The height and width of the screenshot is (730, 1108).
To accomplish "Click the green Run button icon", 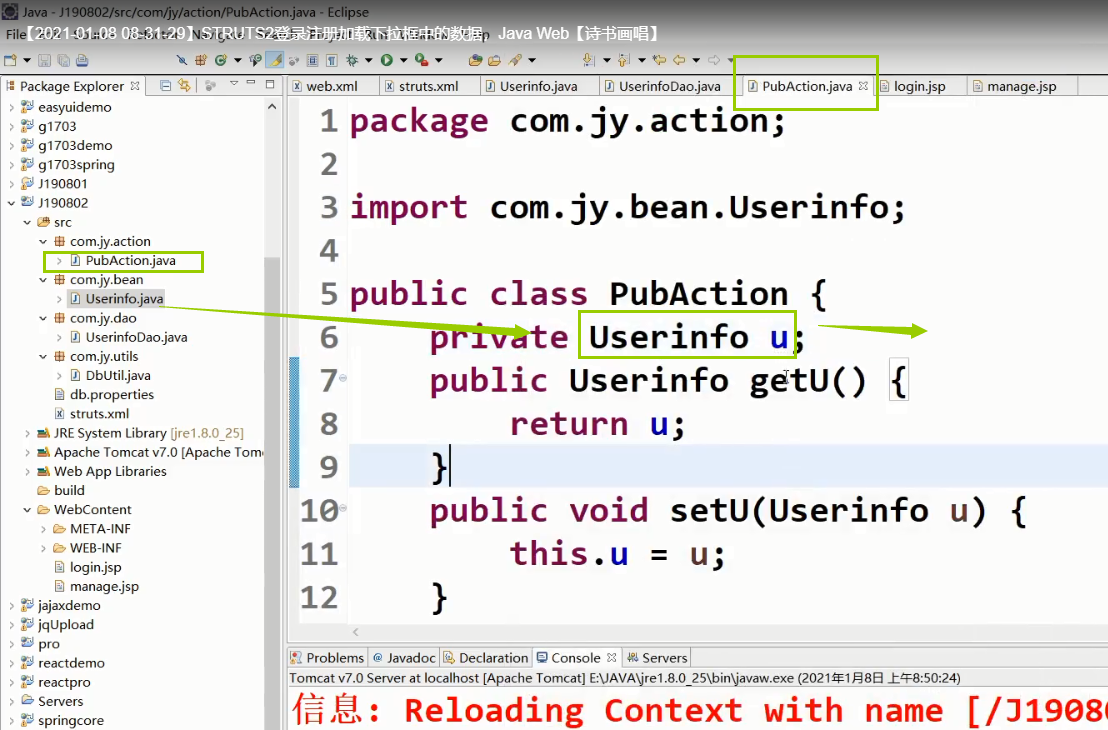I will click(x=387, y=60).
